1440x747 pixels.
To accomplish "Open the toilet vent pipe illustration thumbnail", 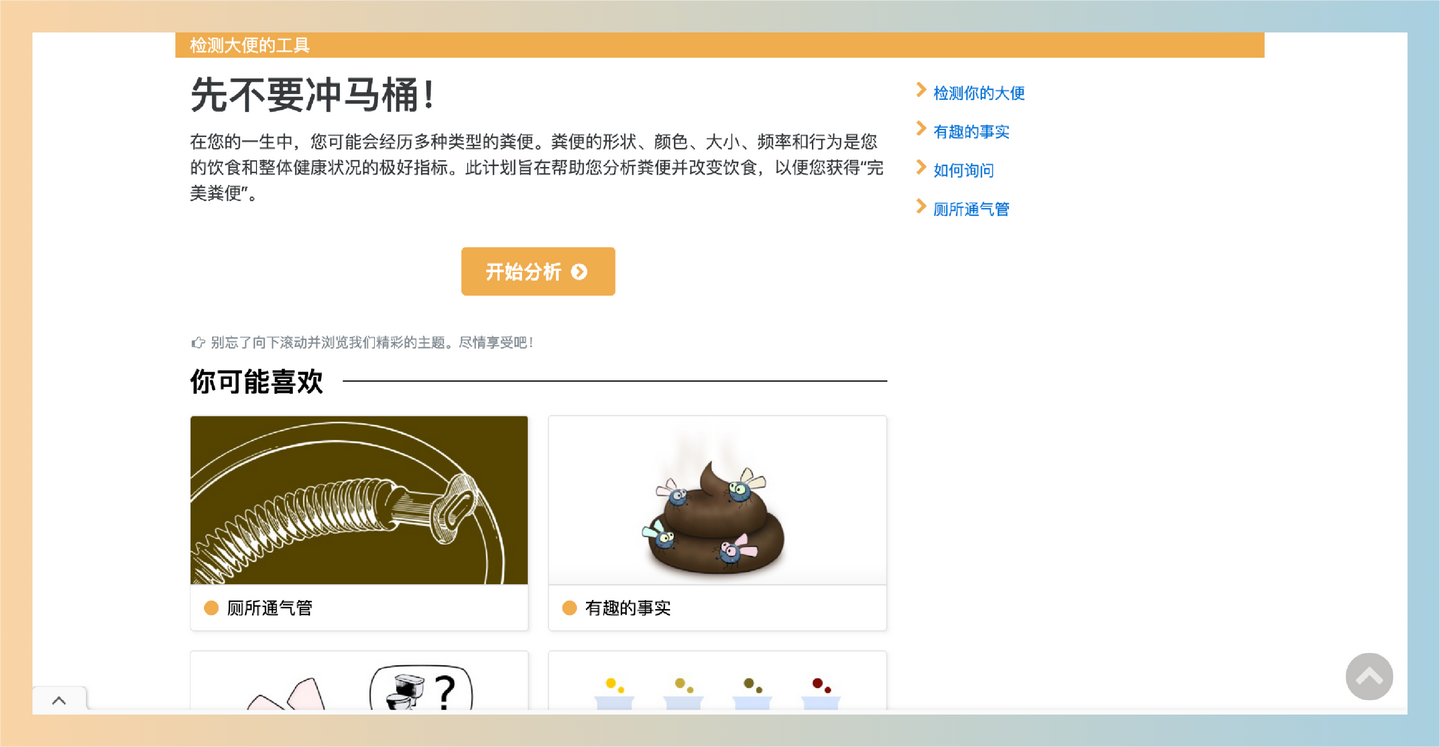I will coord(359,500).
